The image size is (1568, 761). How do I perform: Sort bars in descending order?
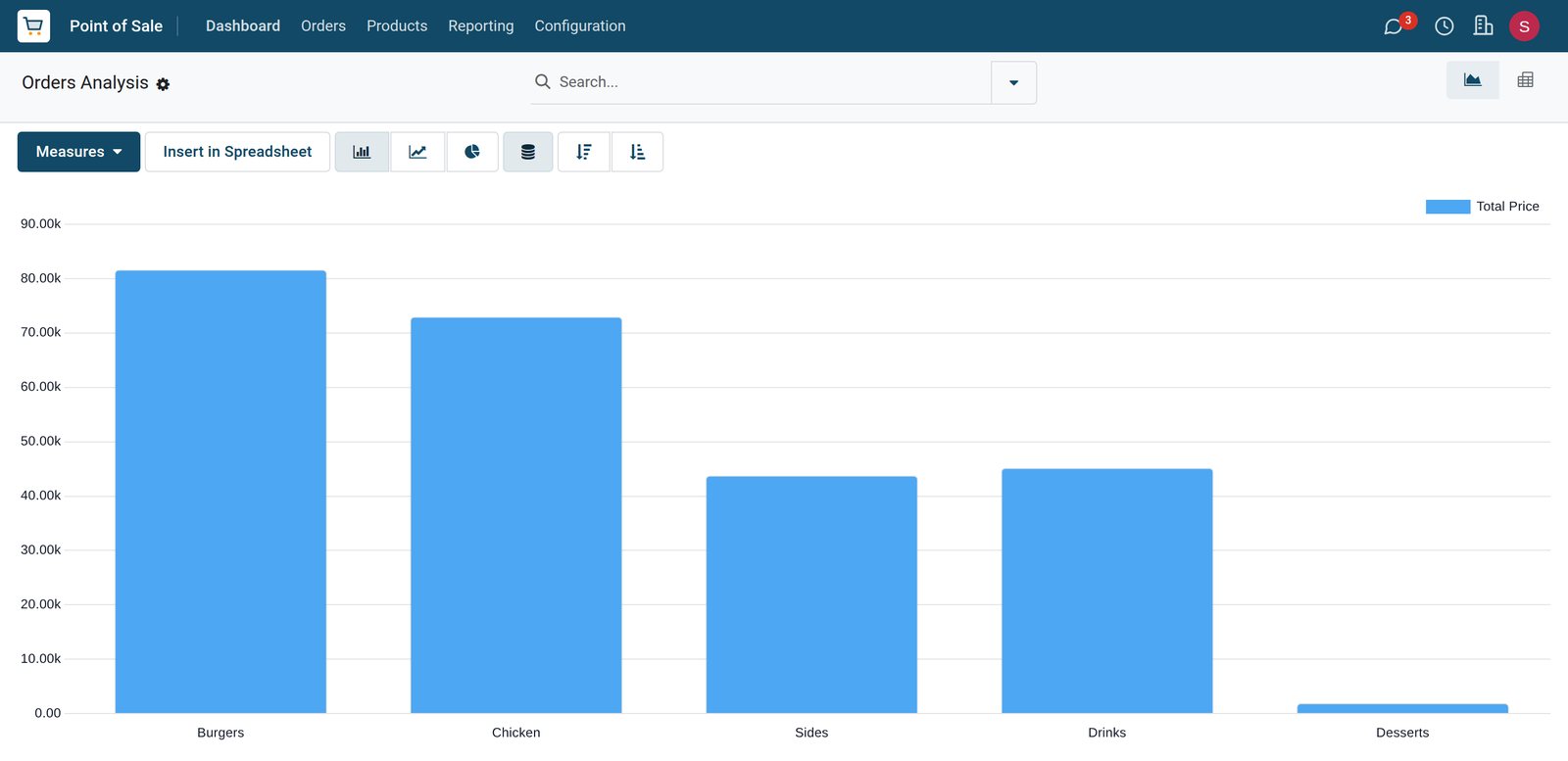click(x=584, y=152)
